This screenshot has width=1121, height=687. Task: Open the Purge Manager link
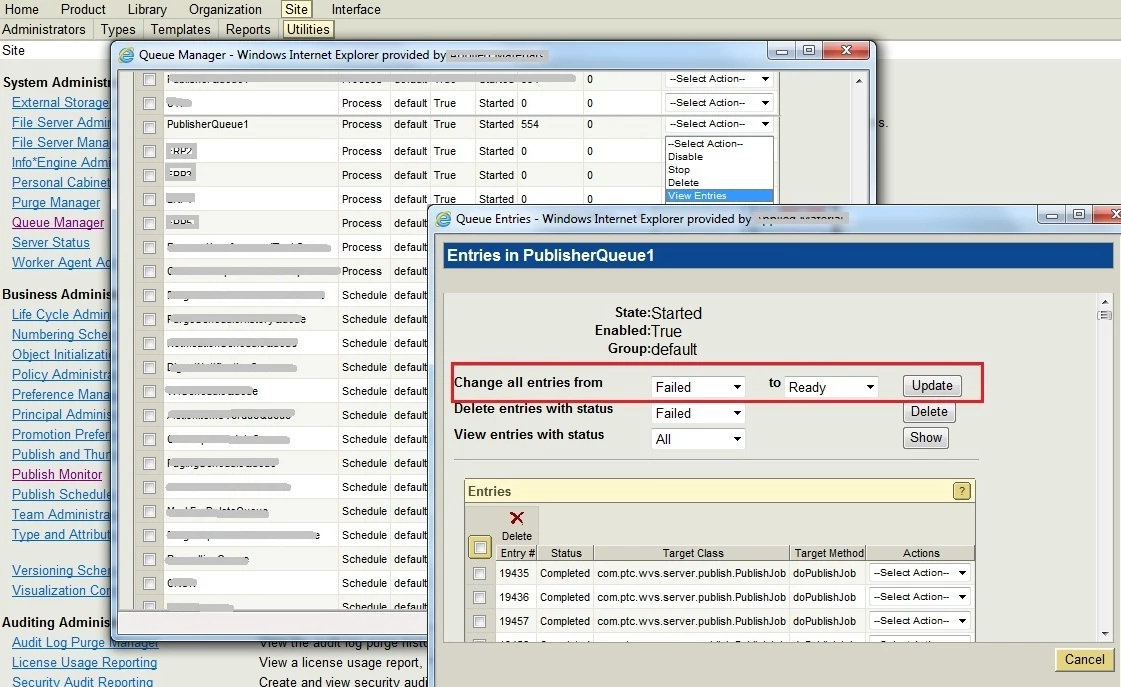coord(56,202)
